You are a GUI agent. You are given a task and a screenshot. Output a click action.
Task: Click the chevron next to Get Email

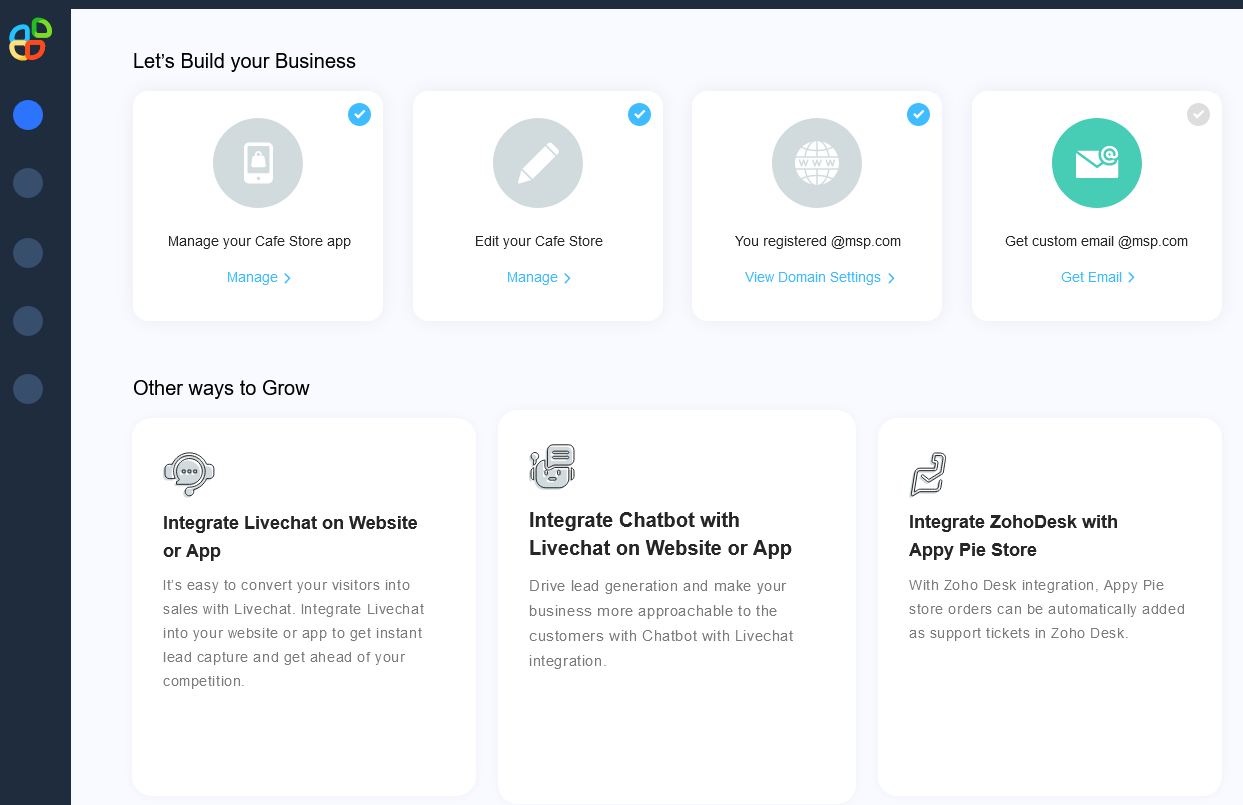point(1131,278)
